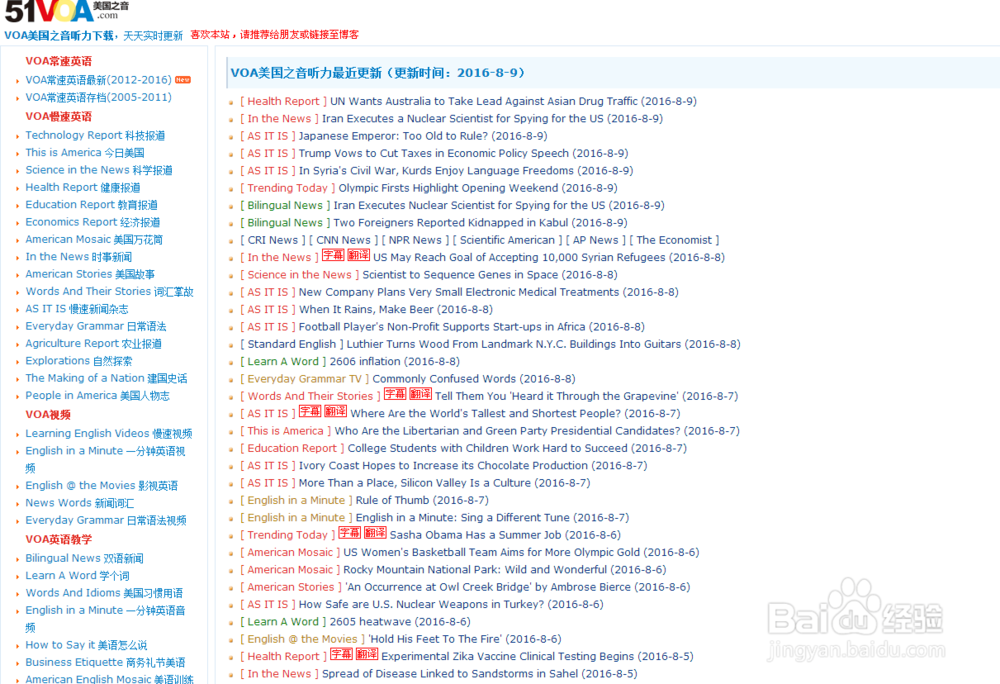Open Learning English Videos 慢速视频 link
1000x684 pixels.
point(109,433)
